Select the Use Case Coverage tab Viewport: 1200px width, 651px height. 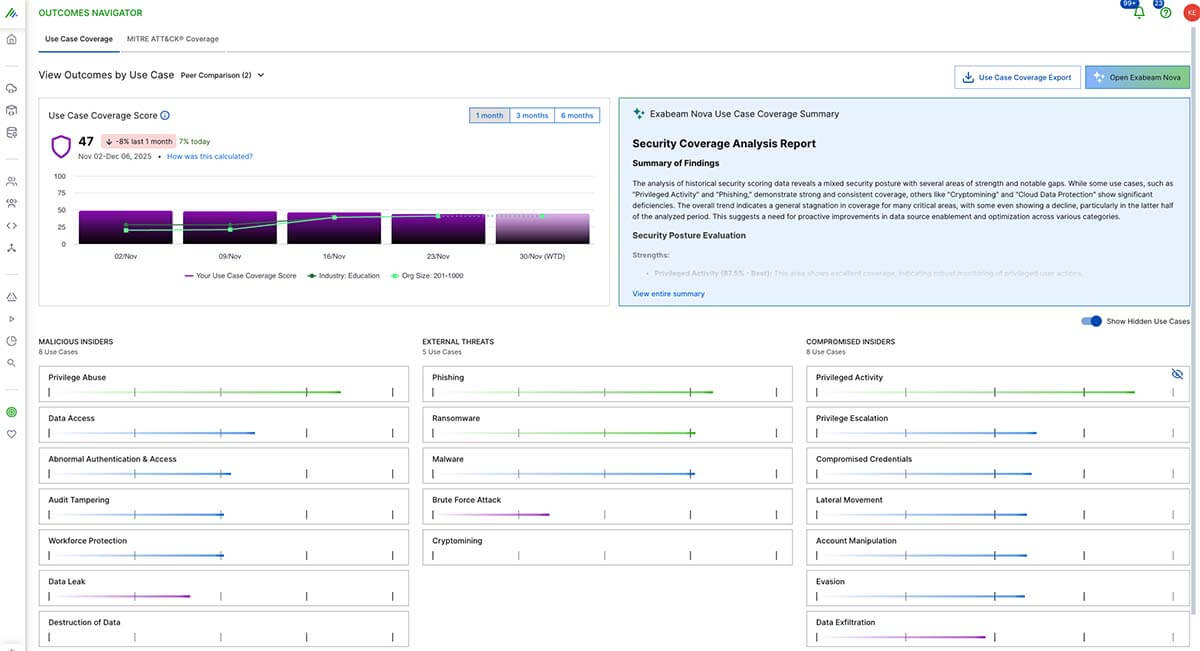pos(78,39)
